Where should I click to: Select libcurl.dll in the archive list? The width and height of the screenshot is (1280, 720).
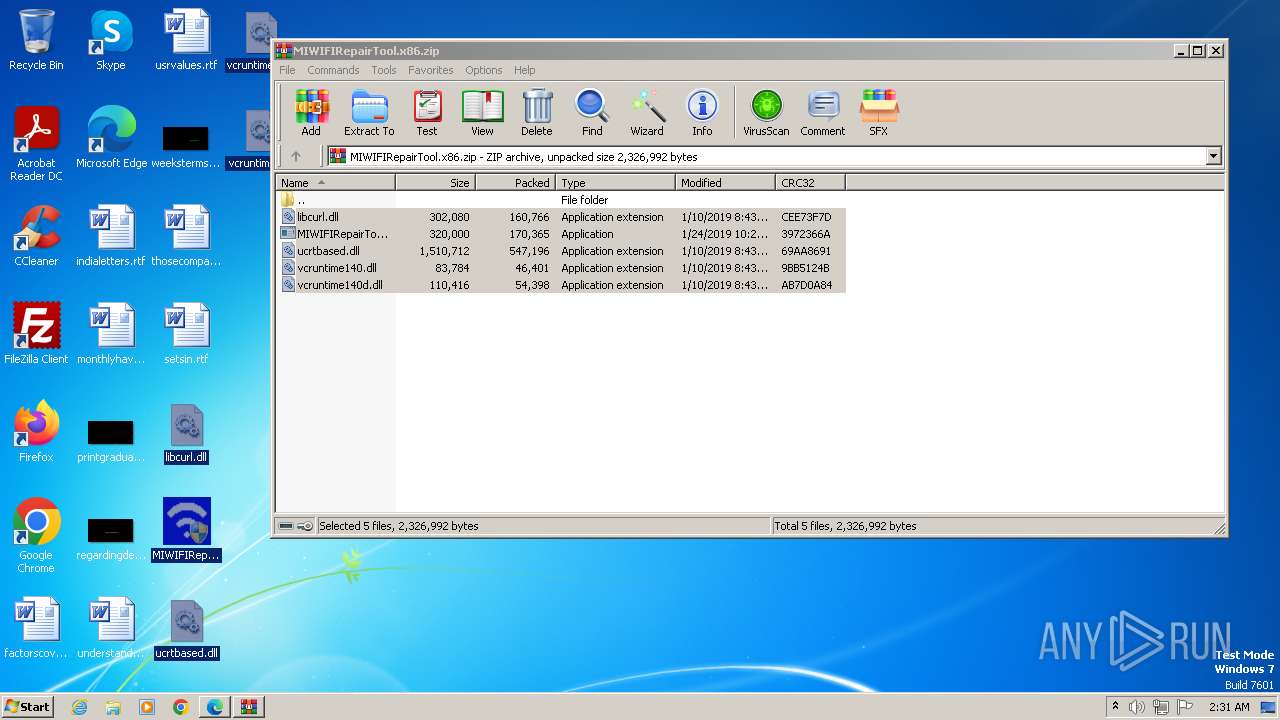tap(561, 217)
